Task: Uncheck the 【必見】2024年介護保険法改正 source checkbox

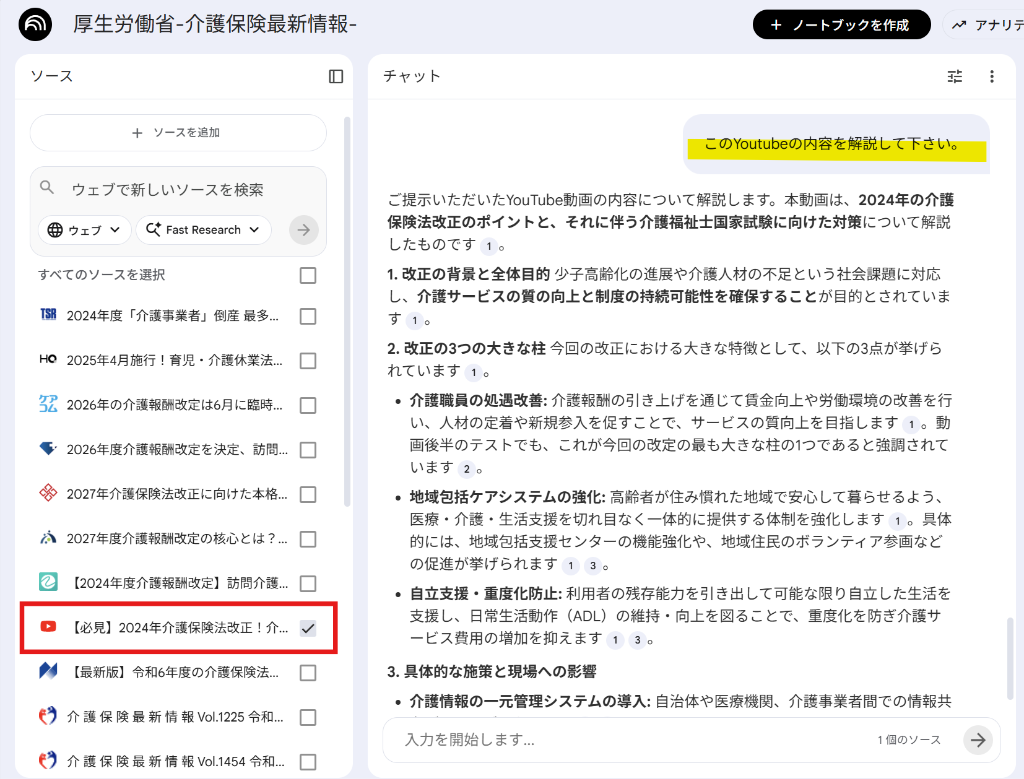Action: (x=308, y=628)
